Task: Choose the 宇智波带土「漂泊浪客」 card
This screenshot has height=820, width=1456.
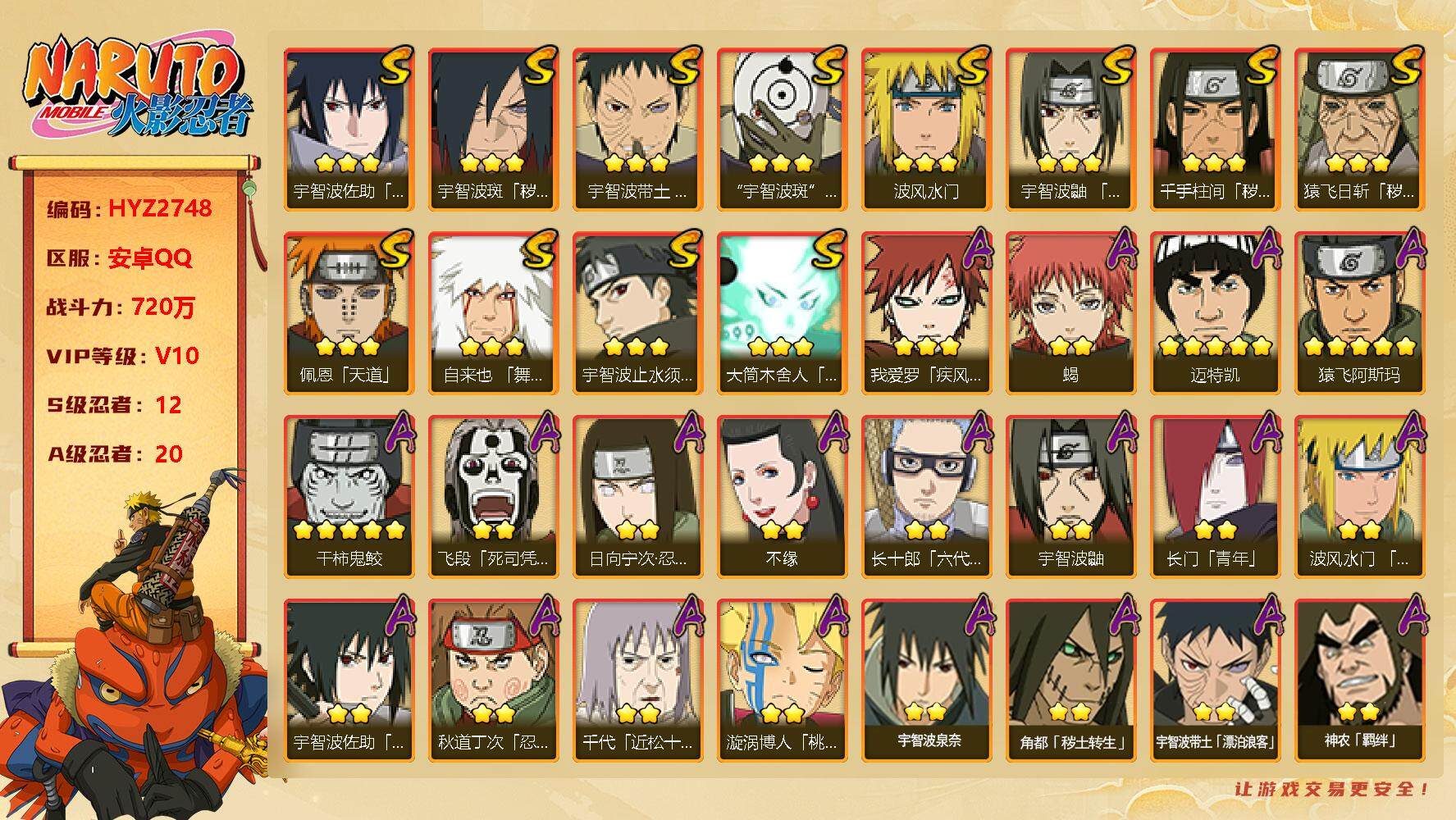Action: click(1215, 680)
